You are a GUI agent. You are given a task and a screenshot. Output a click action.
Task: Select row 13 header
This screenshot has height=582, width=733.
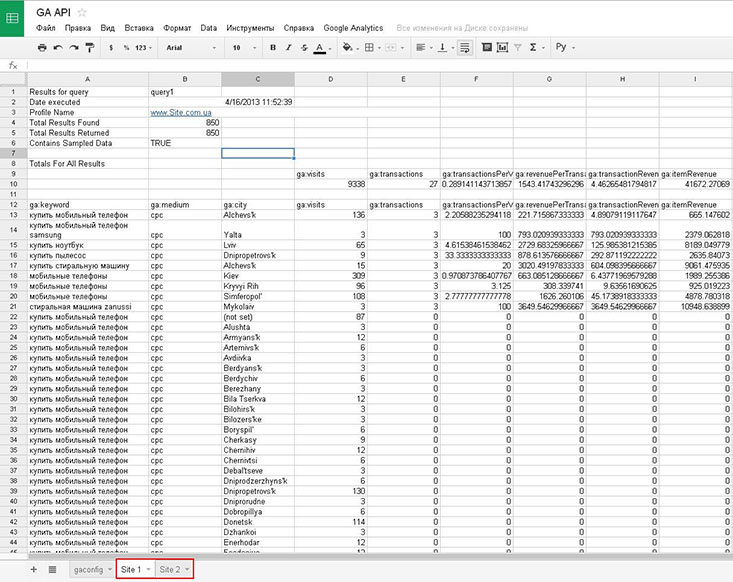click(13, 215)
